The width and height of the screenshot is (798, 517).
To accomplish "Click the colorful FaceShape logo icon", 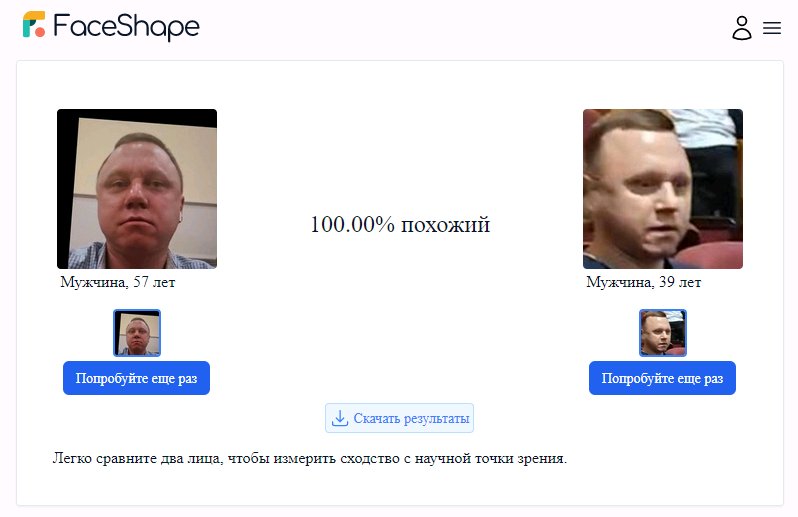I will point(34,24).
